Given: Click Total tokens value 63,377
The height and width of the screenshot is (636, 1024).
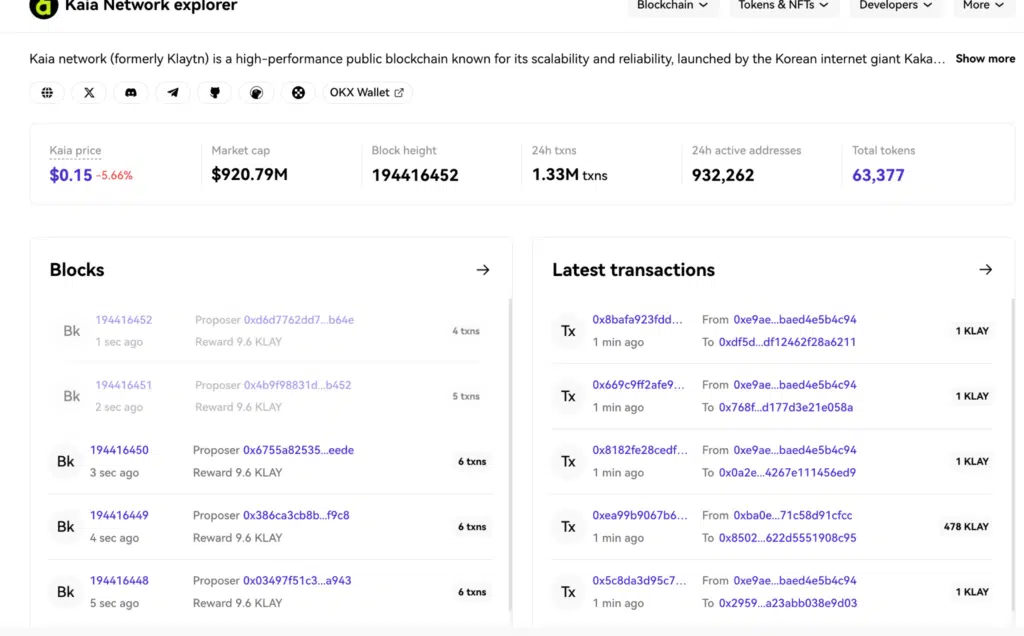Looking at the screenshot, I should coord(878,176).
